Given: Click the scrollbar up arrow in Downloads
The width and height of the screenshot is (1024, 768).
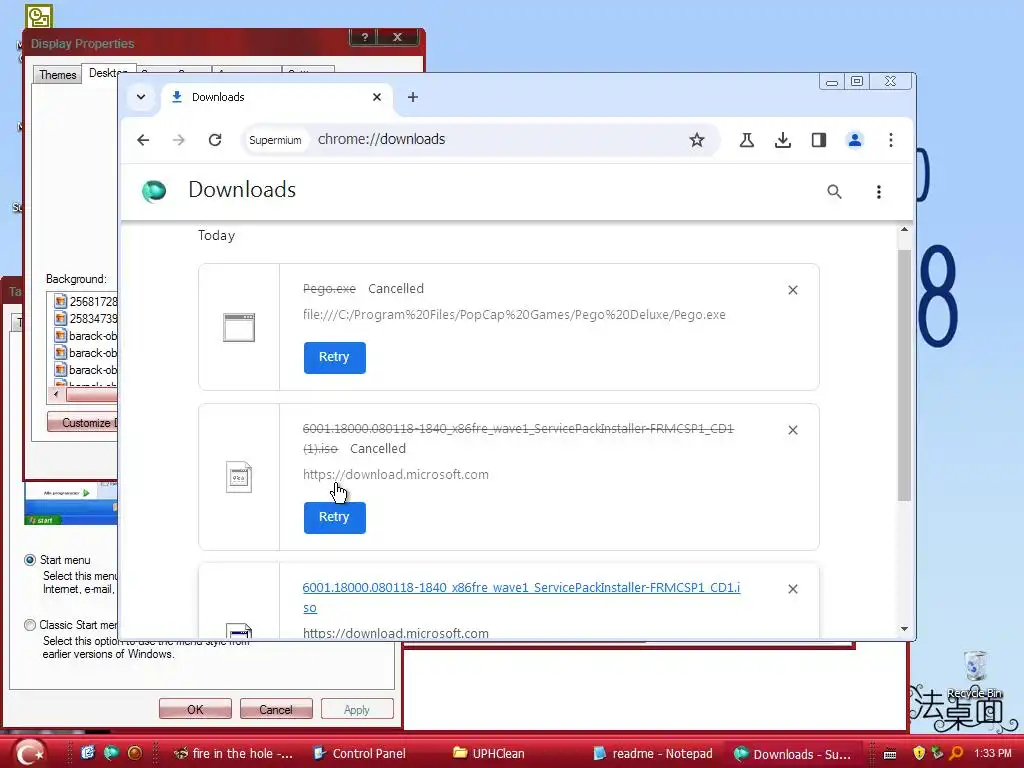Looking at the screenshot, I should 904,229.
